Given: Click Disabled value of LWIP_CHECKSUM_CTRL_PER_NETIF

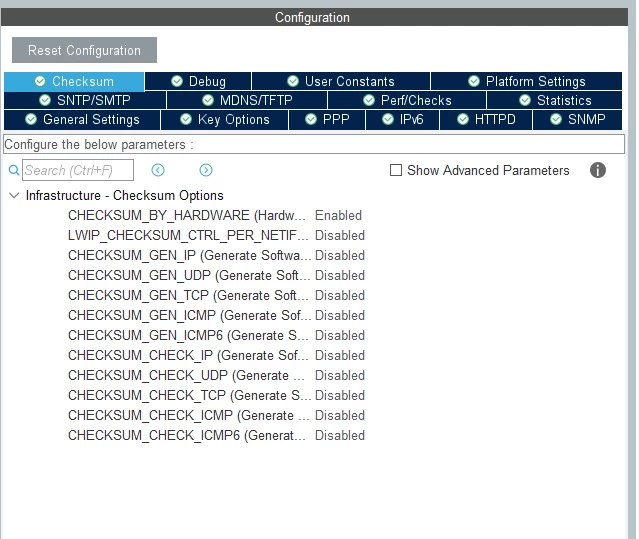Looking at the screenshot, I should (x=340, y=235).
